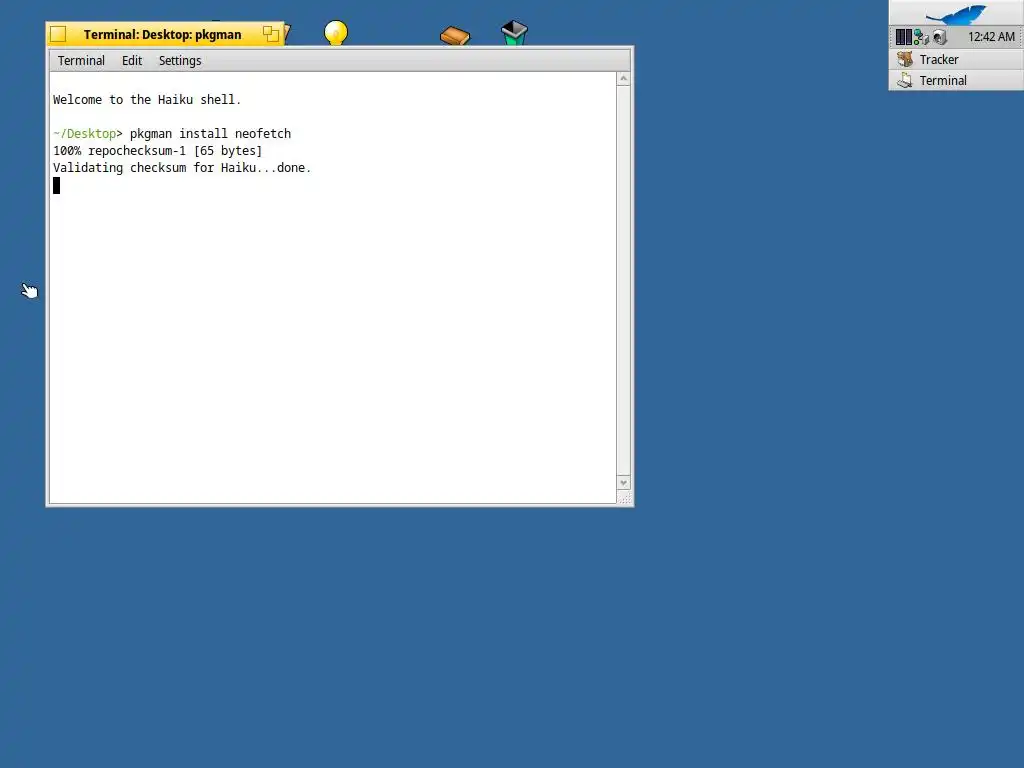Click the network status tray icon
The image size is (1024, 768).
tap(921, 37)
